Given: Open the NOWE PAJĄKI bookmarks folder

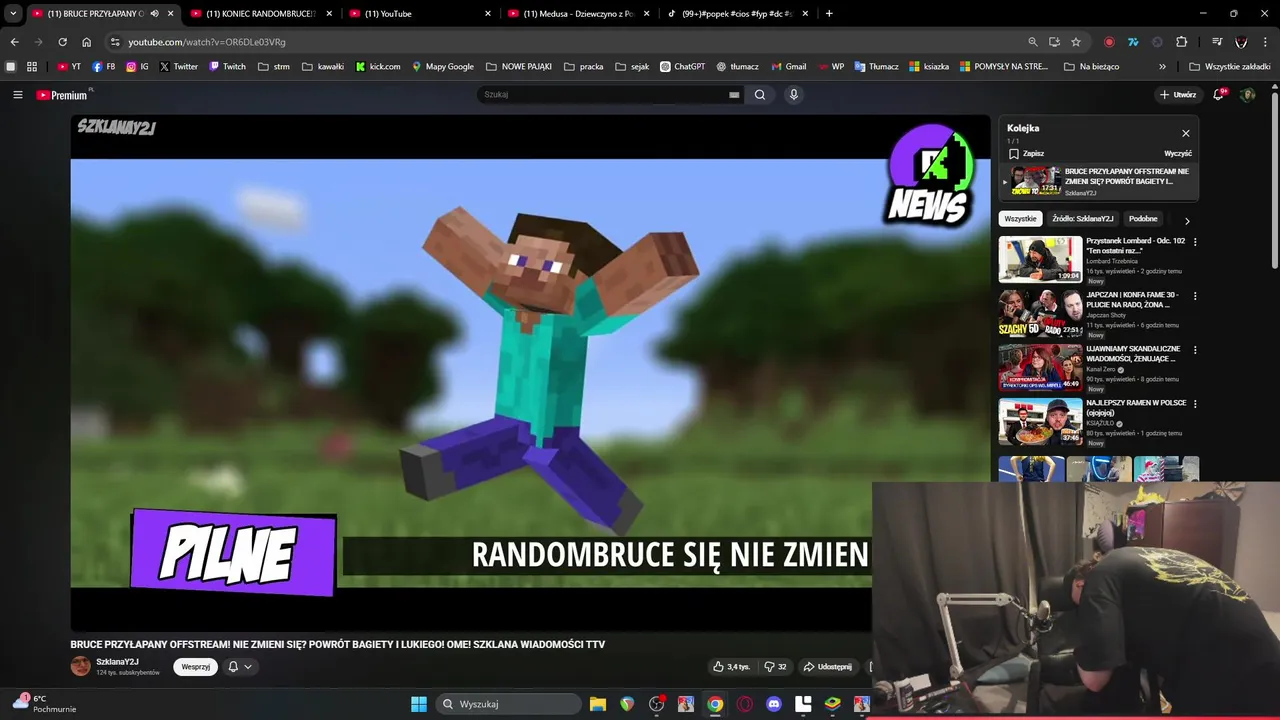Looking at the screenshot, I should [x=519, y=67].
